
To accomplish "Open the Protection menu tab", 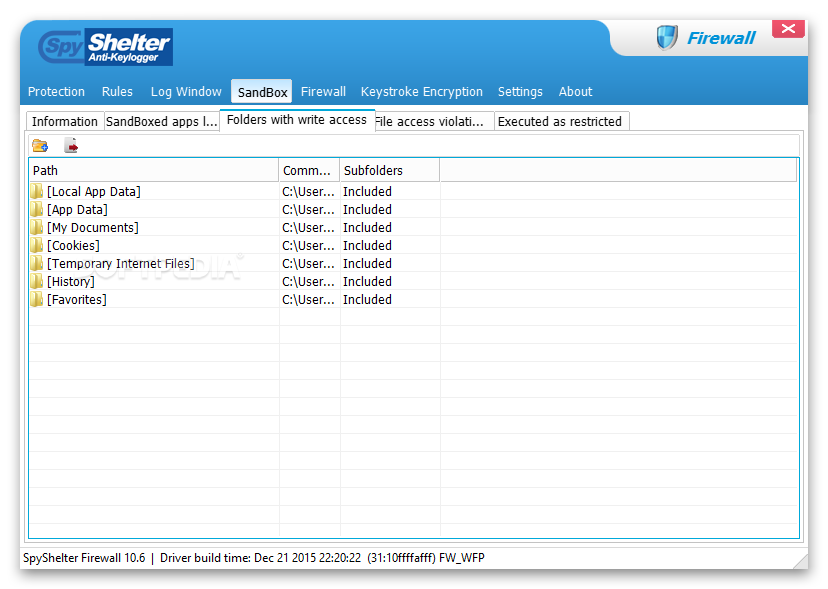I will coord(56,91).
